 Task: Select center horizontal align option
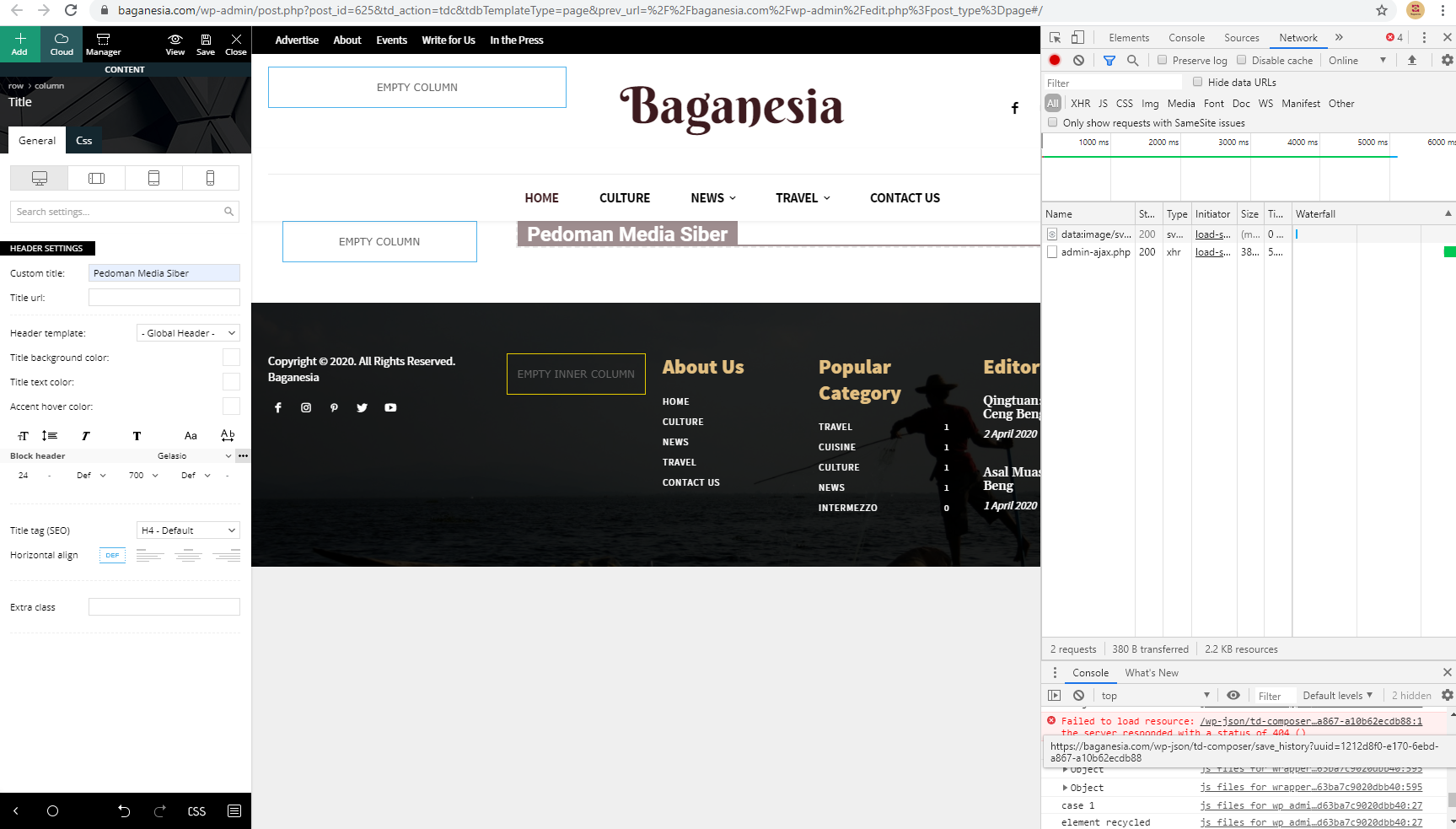[188, 555]
